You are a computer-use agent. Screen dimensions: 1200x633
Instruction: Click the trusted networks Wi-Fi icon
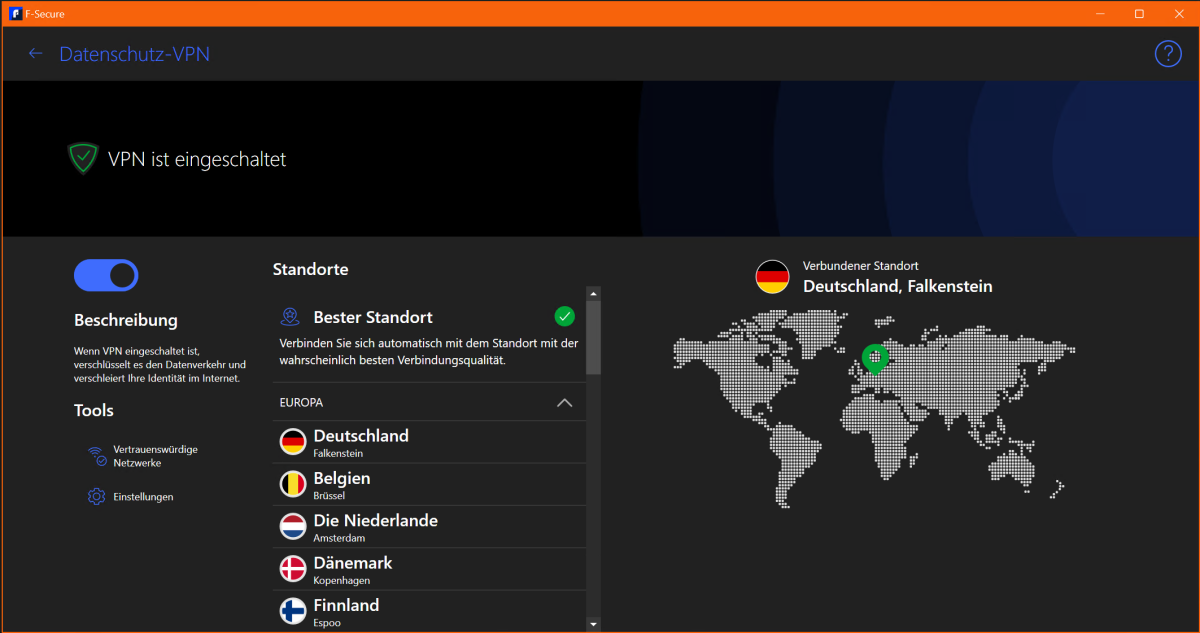[x=97, y=456]
